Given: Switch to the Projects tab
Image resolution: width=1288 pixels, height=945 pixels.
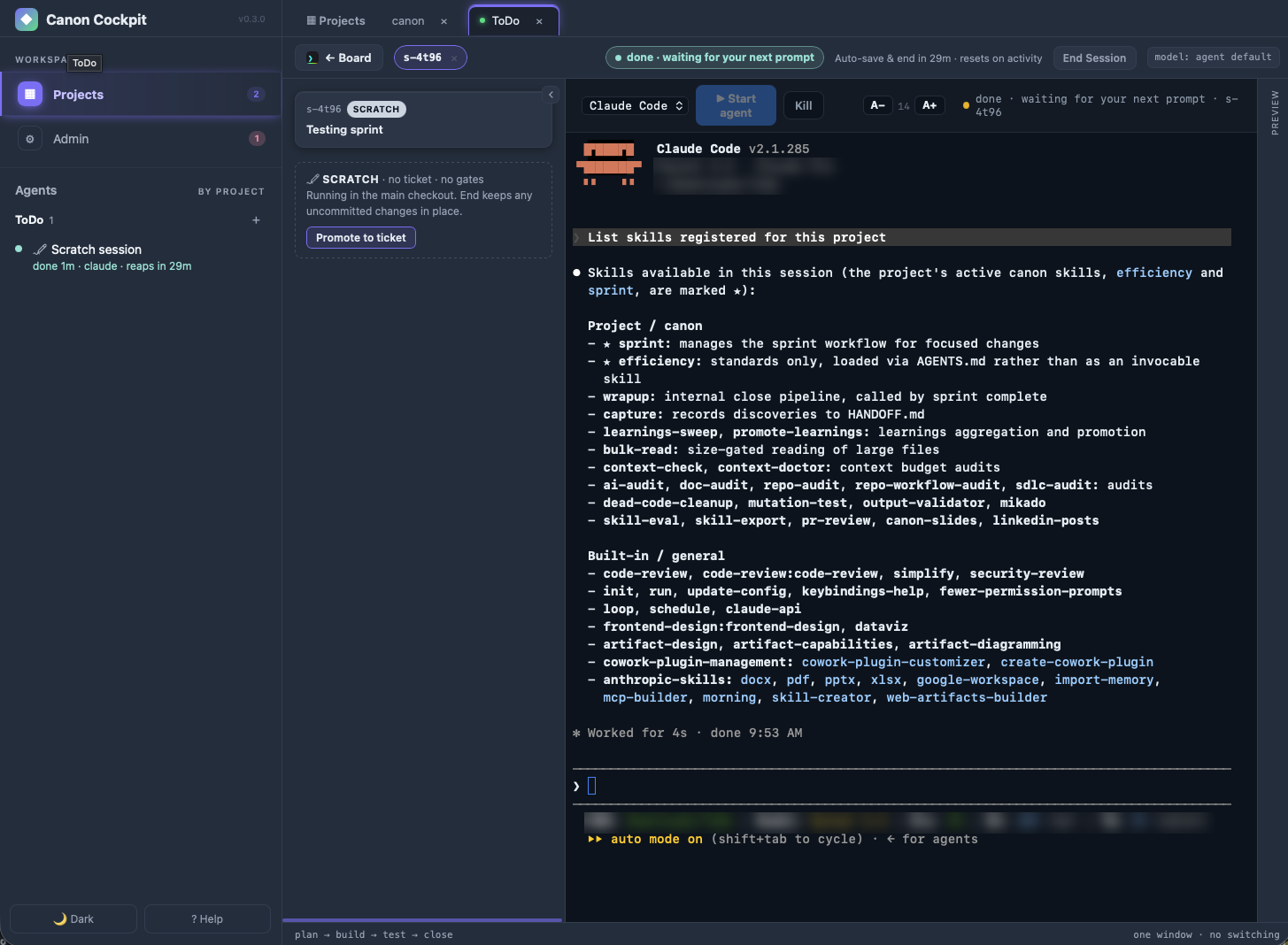Looking at the screenshot, I should (x=335, y=21).
